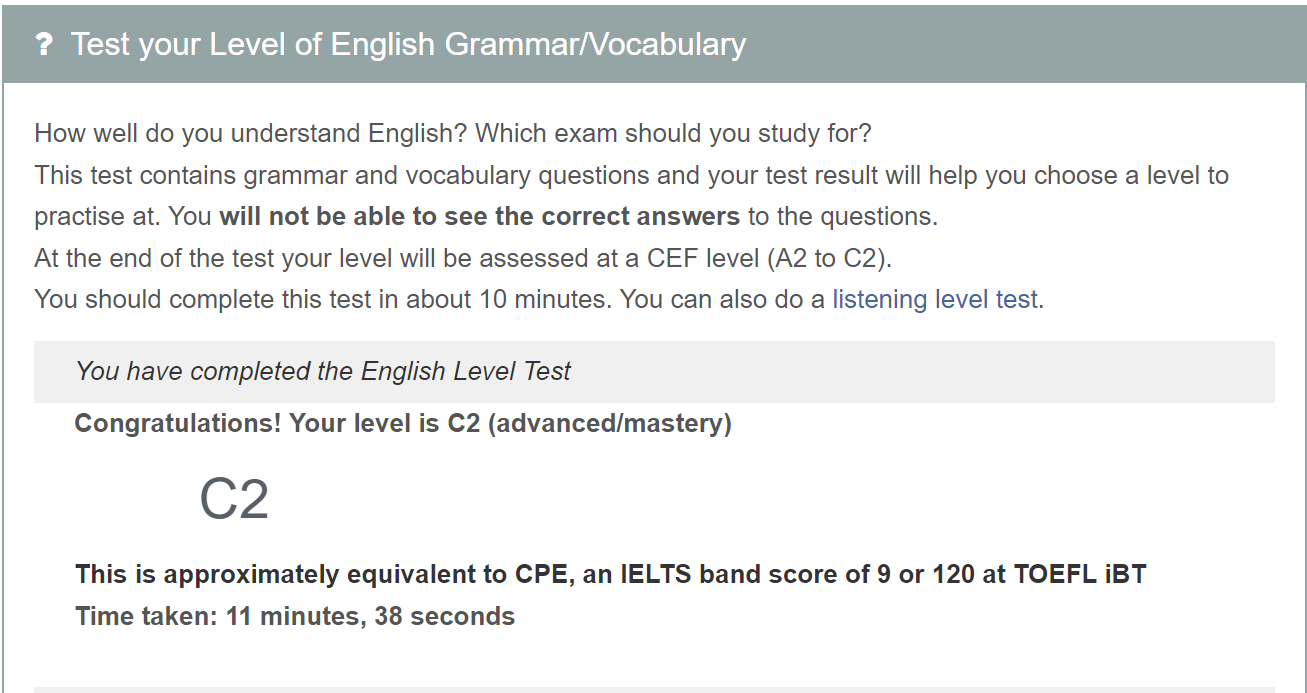Click the CEF level A2 to C2 sentence
Screen dimensions: 1307x693
pyautogui.click(x=462, y=258)
